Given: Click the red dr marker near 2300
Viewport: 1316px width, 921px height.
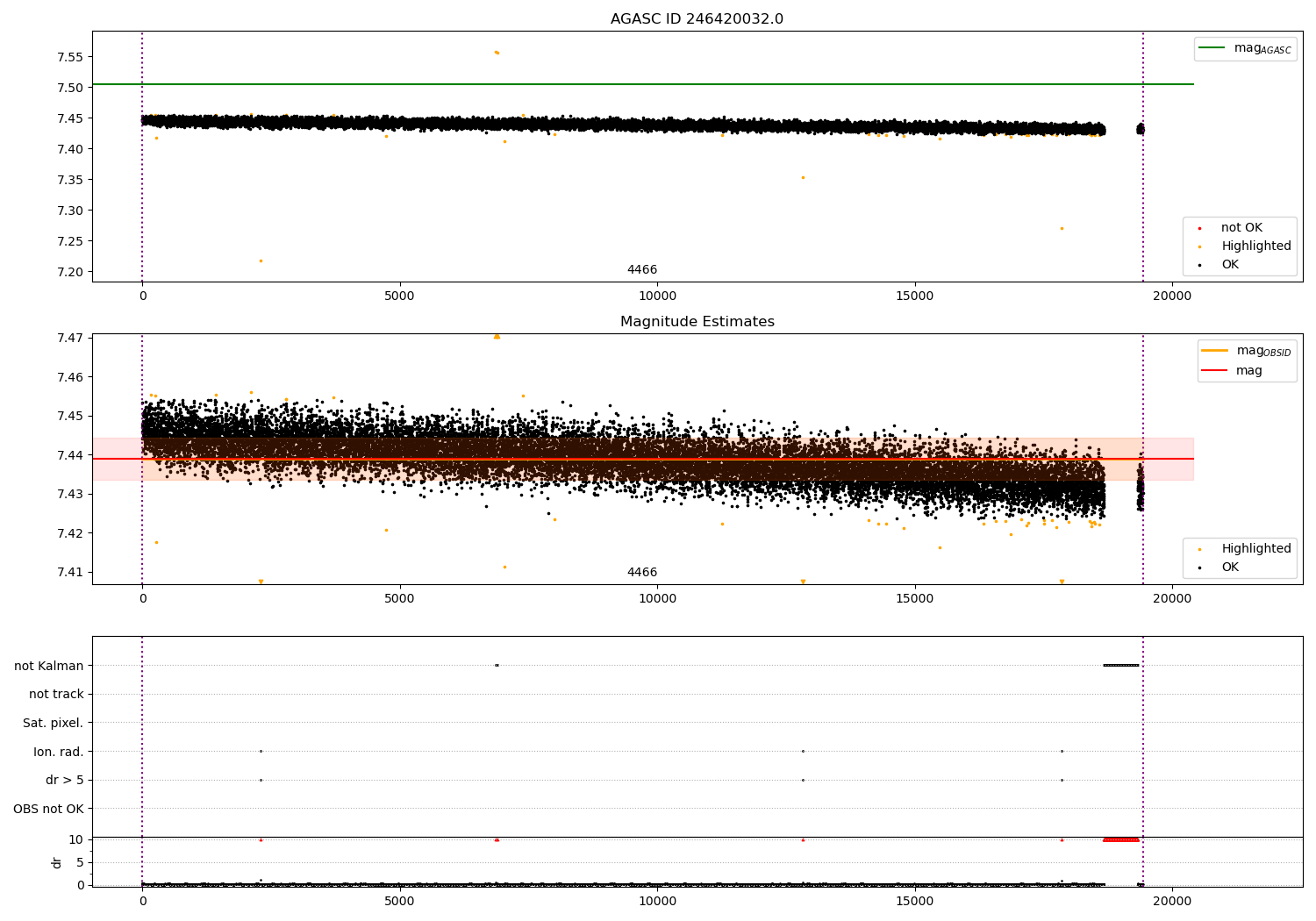Looking at the screenshot, I should point(261,839).
